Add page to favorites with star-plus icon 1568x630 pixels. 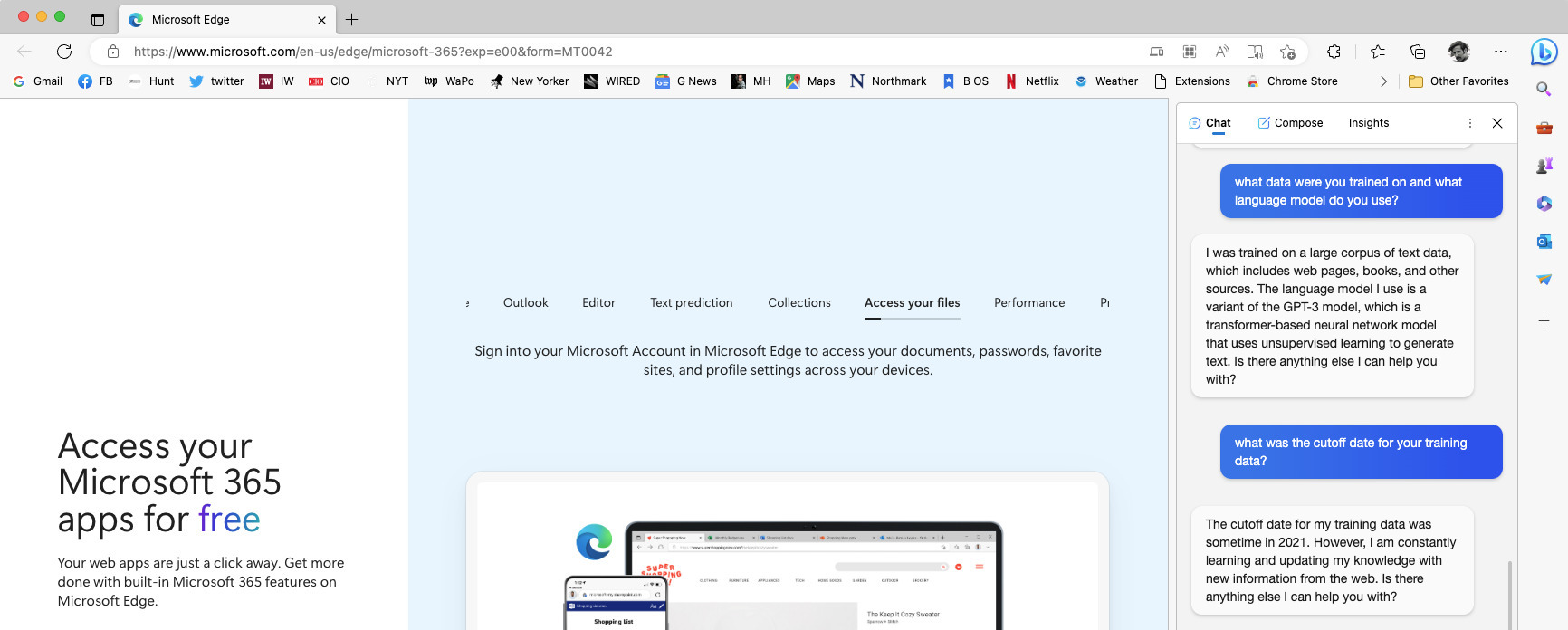(x=1287, y=52)
